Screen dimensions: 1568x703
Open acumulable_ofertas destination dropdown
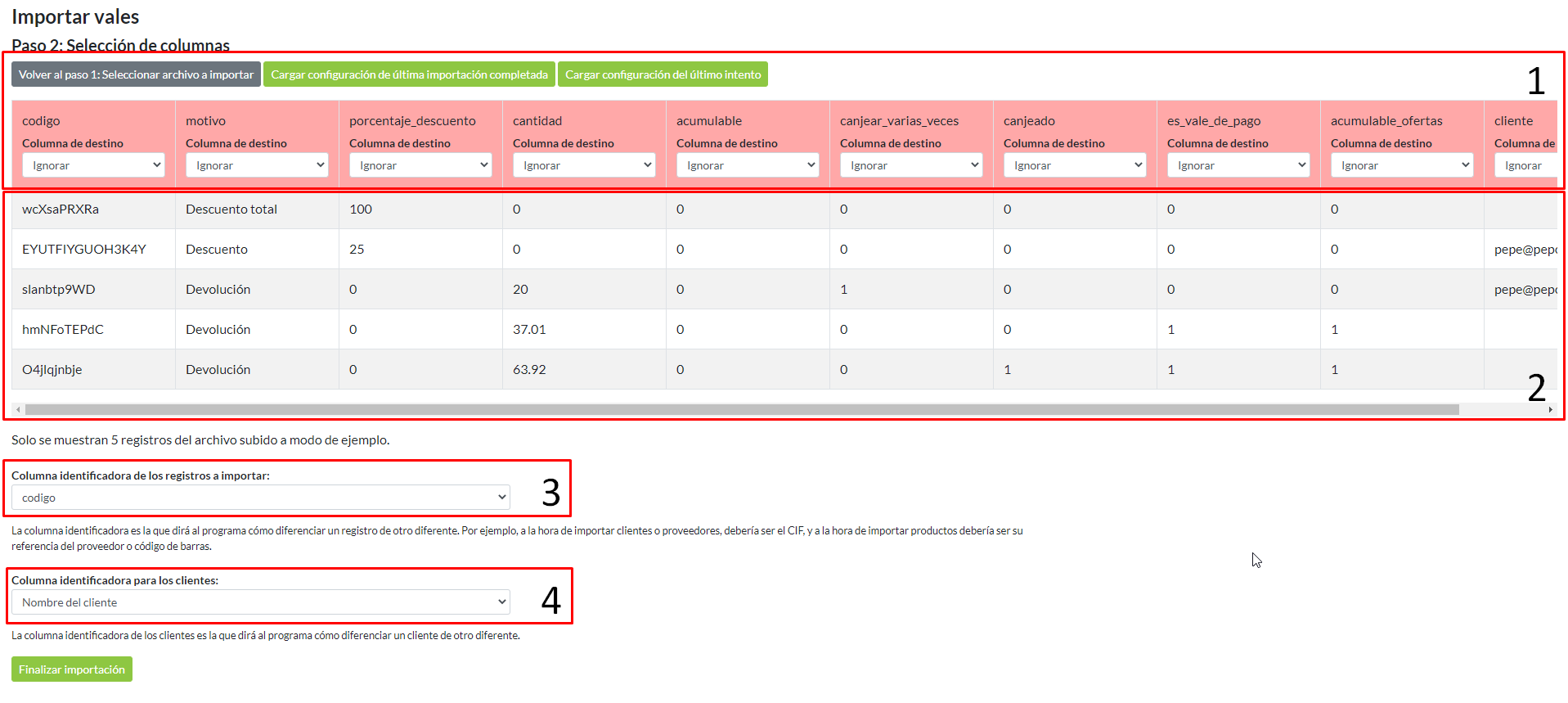point(1402,165)
